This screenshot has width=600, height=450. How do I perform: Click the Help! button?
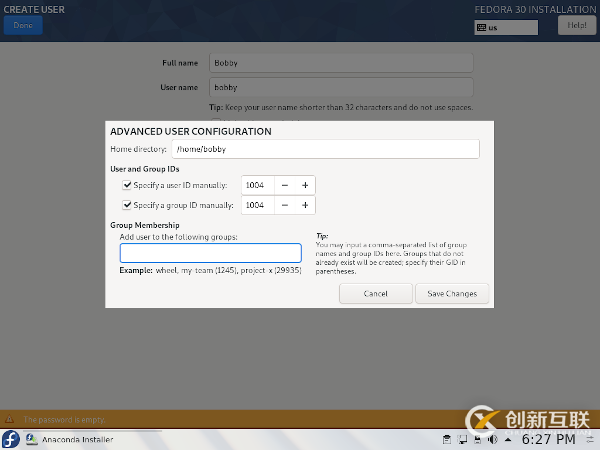tap(577, 25)
